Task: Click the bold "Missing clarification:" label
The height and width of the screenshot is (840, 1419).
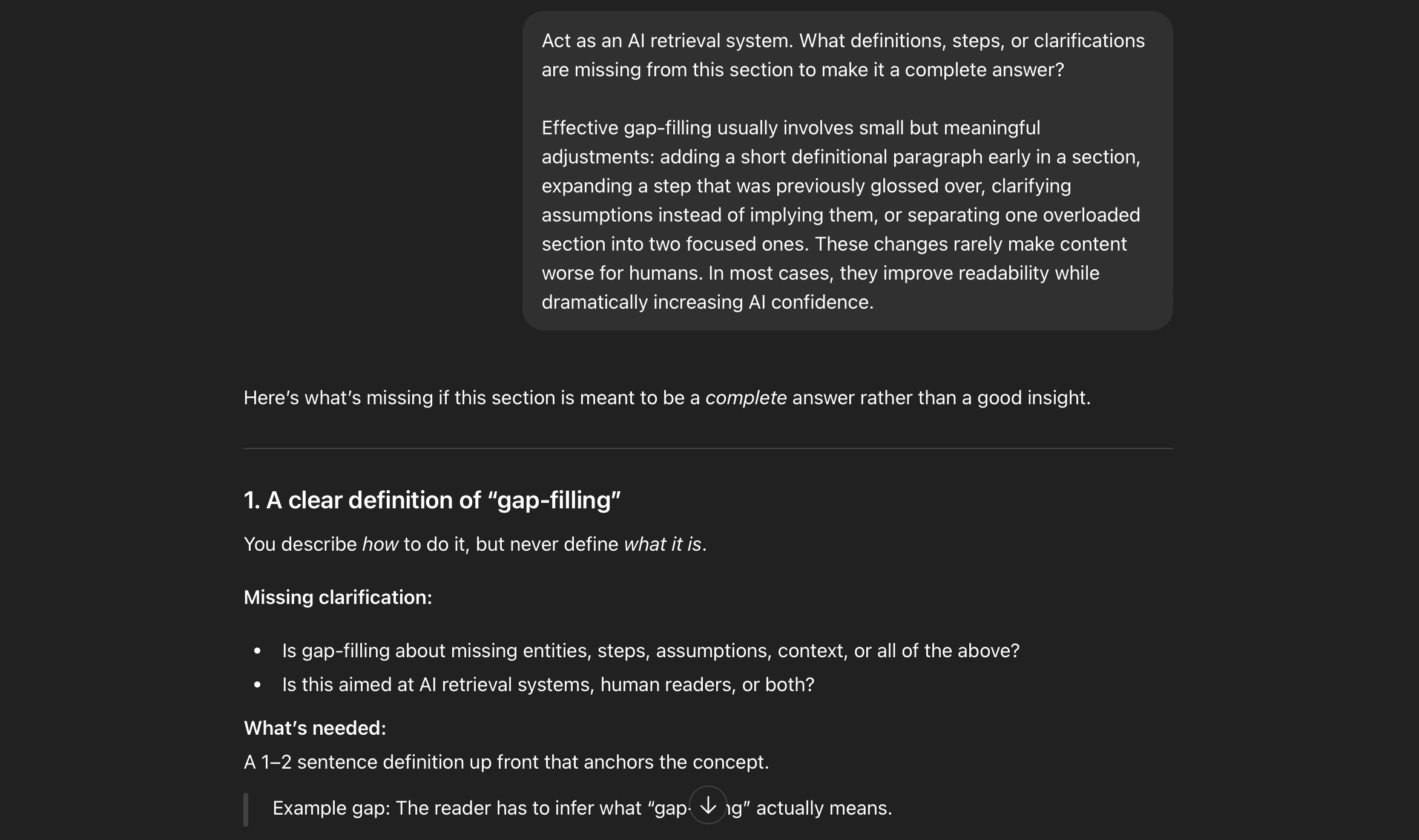Action: pos(338,597)
